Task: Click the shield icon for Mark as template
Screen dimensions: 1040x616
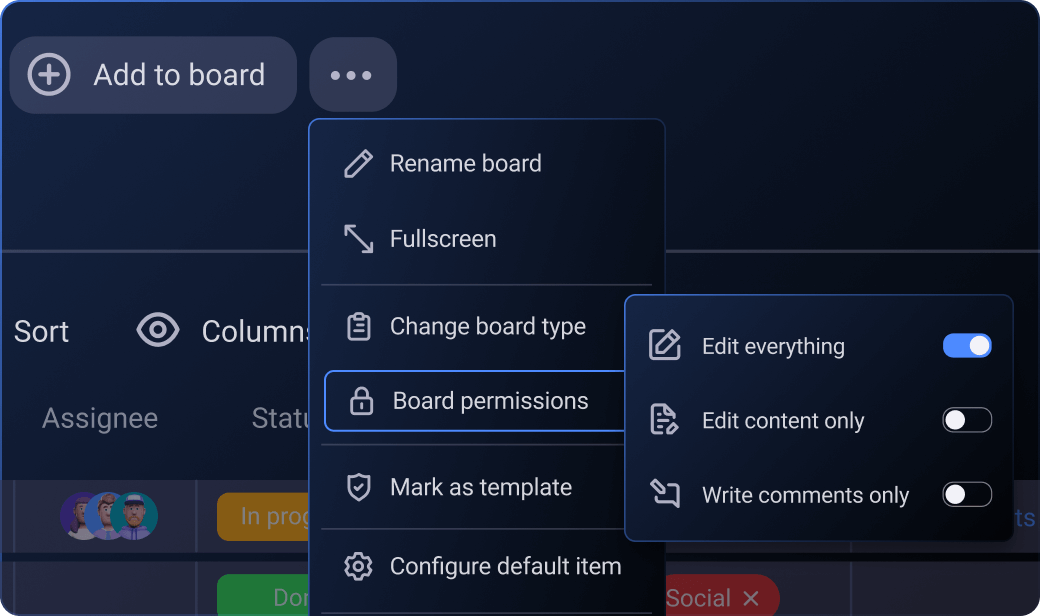Action: point(359,487)
